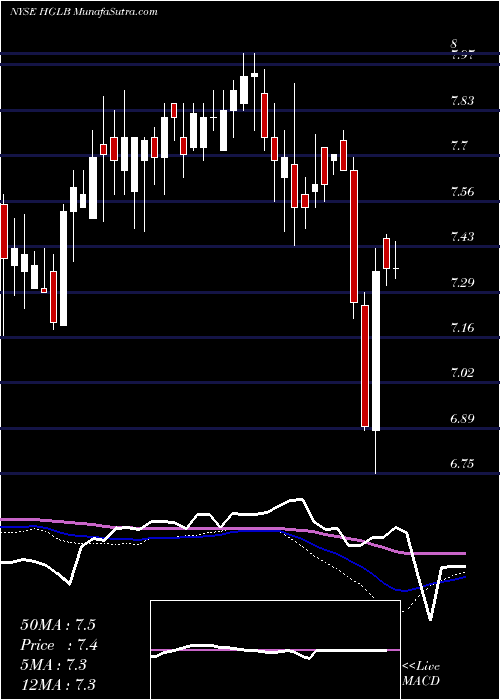
Task: Click the 6.75 price axis label
Action: (462, 464)
